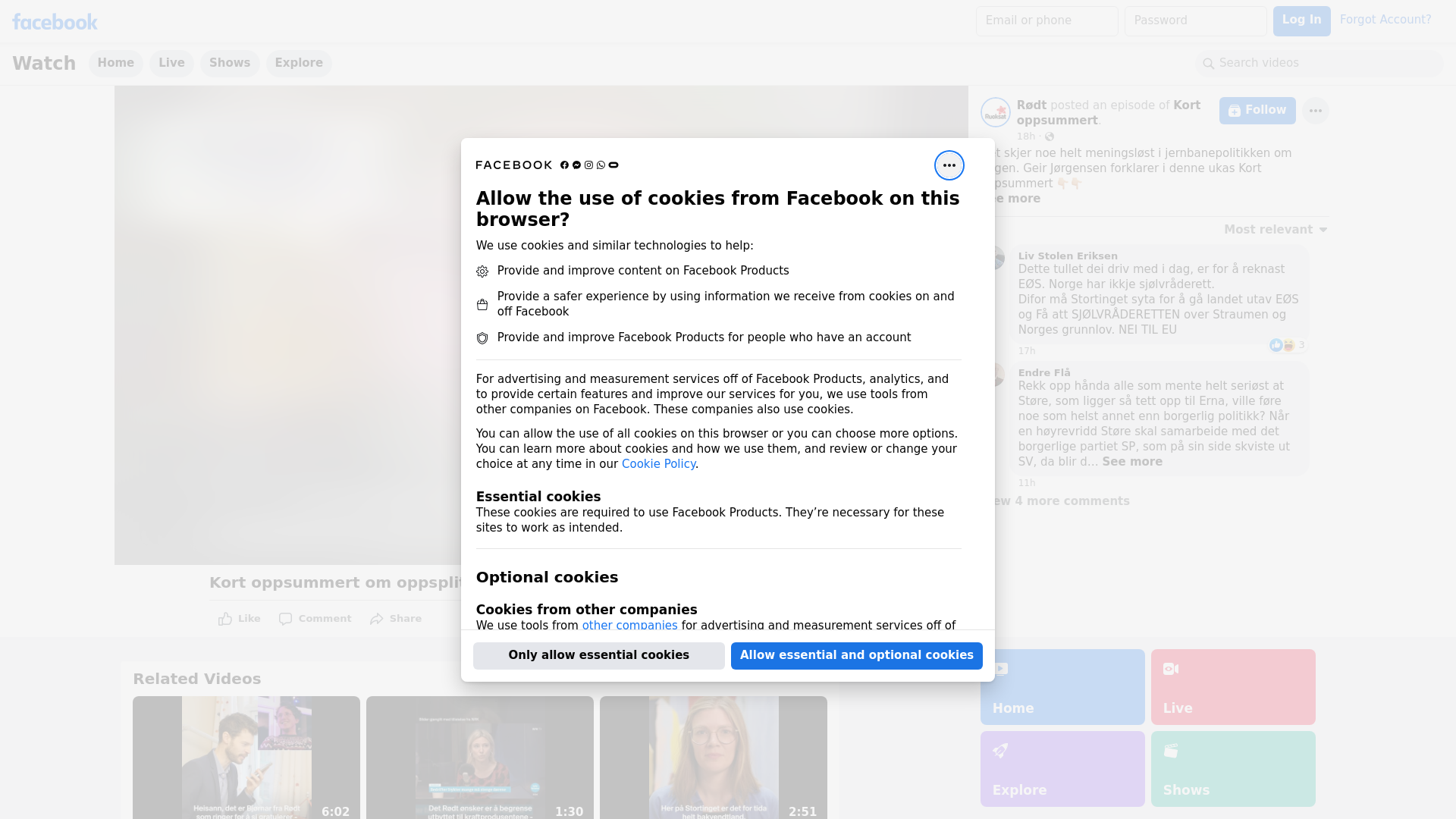This screenshot has width=1456, height=819.
Task: Click the WhatsApp icon in dialog header
Action: (601, 165)
